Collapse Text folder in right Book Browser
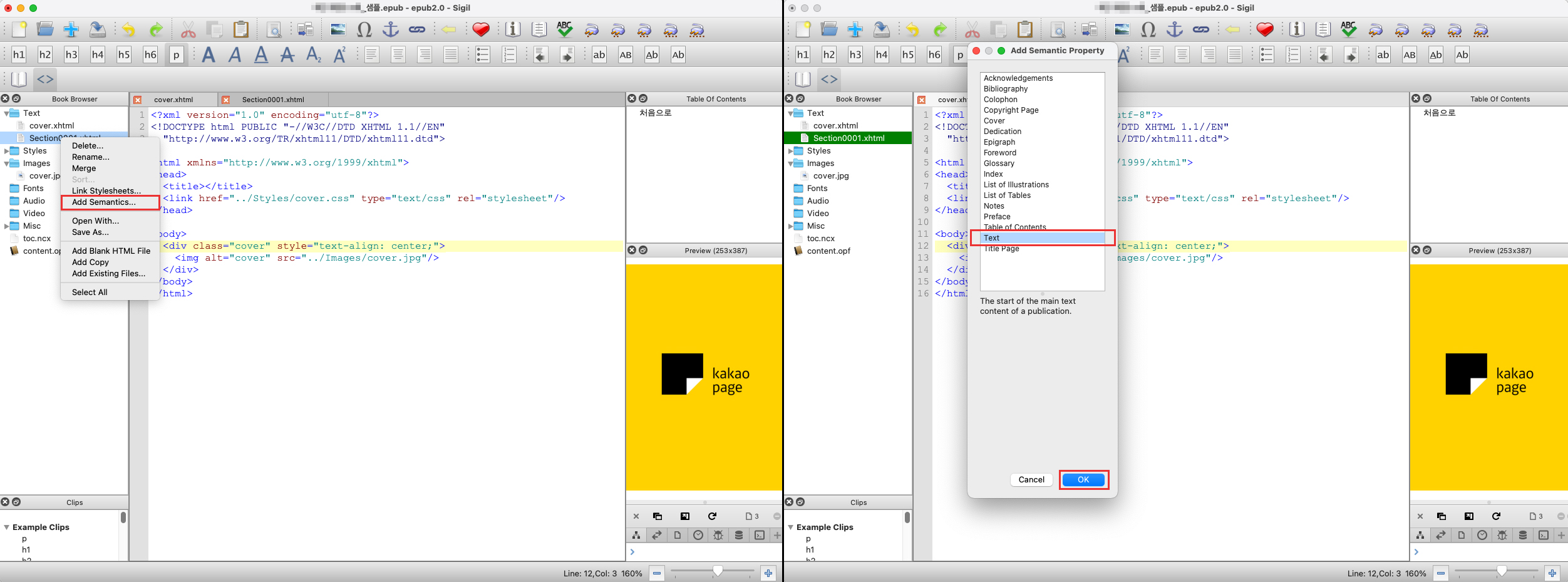 coord(790,113)
